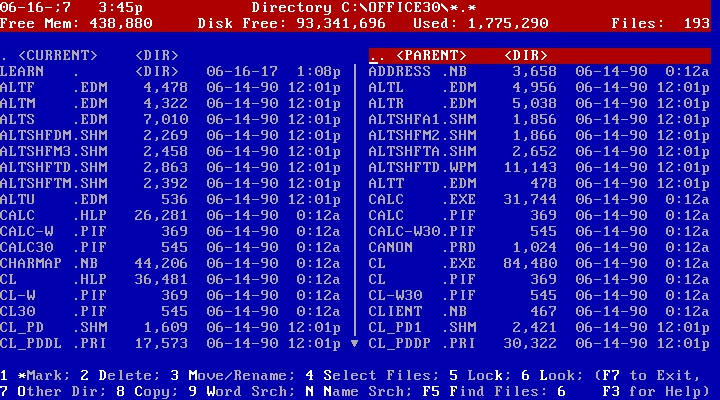The height and width of the screenshot is (400, 720).
Task: Select file CALC.EXE
Action: pyautogui.click(x=540, y=200)
